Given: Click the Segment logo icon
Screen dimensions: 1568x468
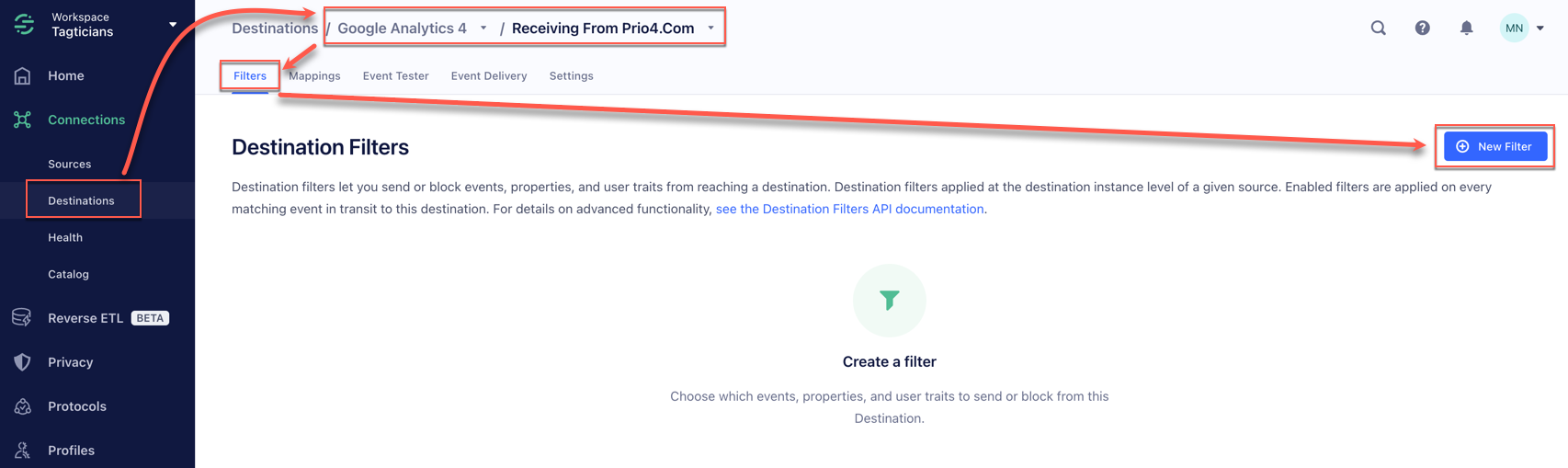Looking at the screenshot, I should 24,24.
